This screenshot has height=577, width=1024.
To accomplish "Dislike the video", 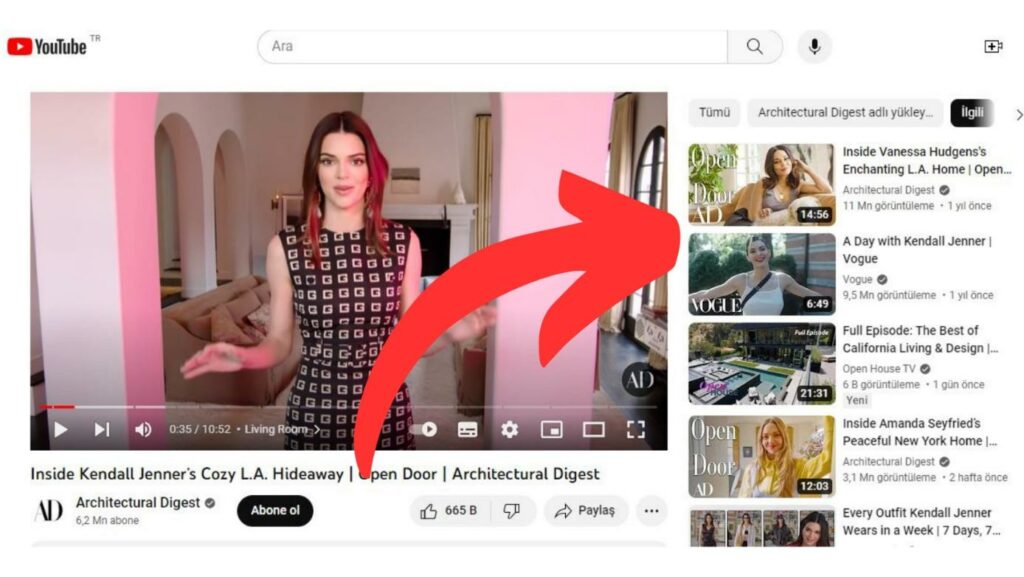I will coord(511,510).
